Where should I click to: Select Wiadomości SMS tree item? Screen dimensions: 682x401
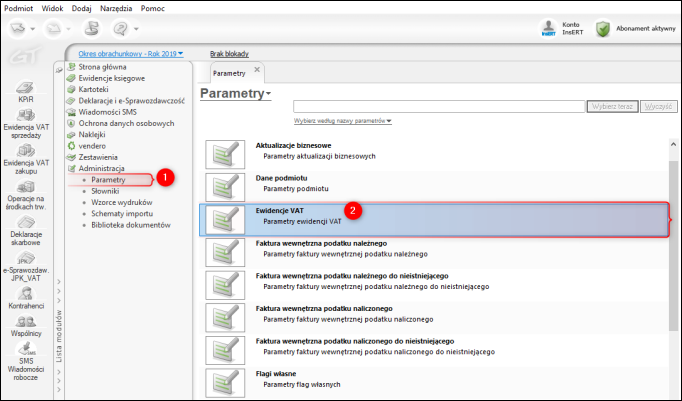tap(107, 112)
